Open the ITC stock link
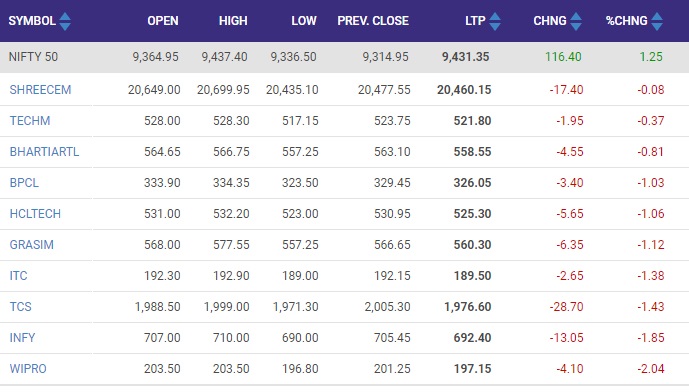The height and width of the screenshot is (392, 689). tap(18, 276)
